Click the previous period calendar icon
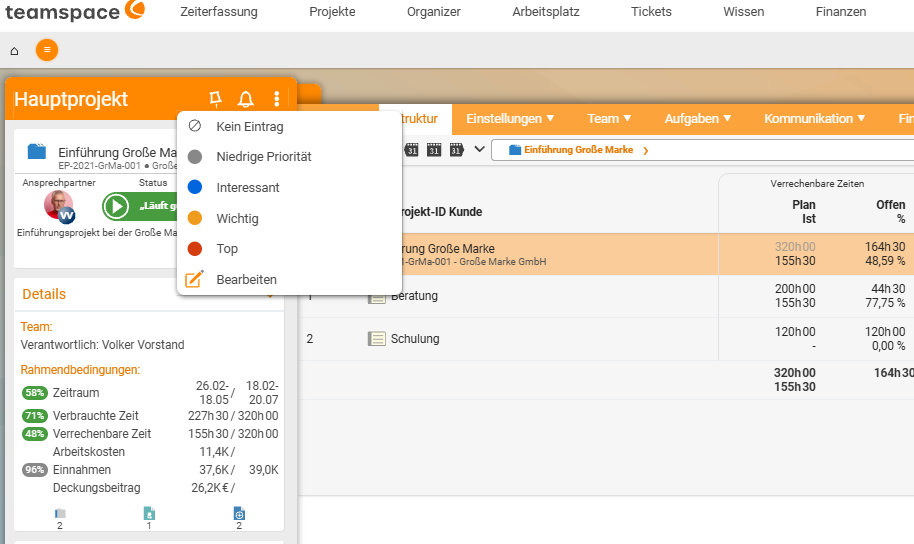The width and height of the screenshot is (914, 544). pyautogui.click(x=412, y=150)
